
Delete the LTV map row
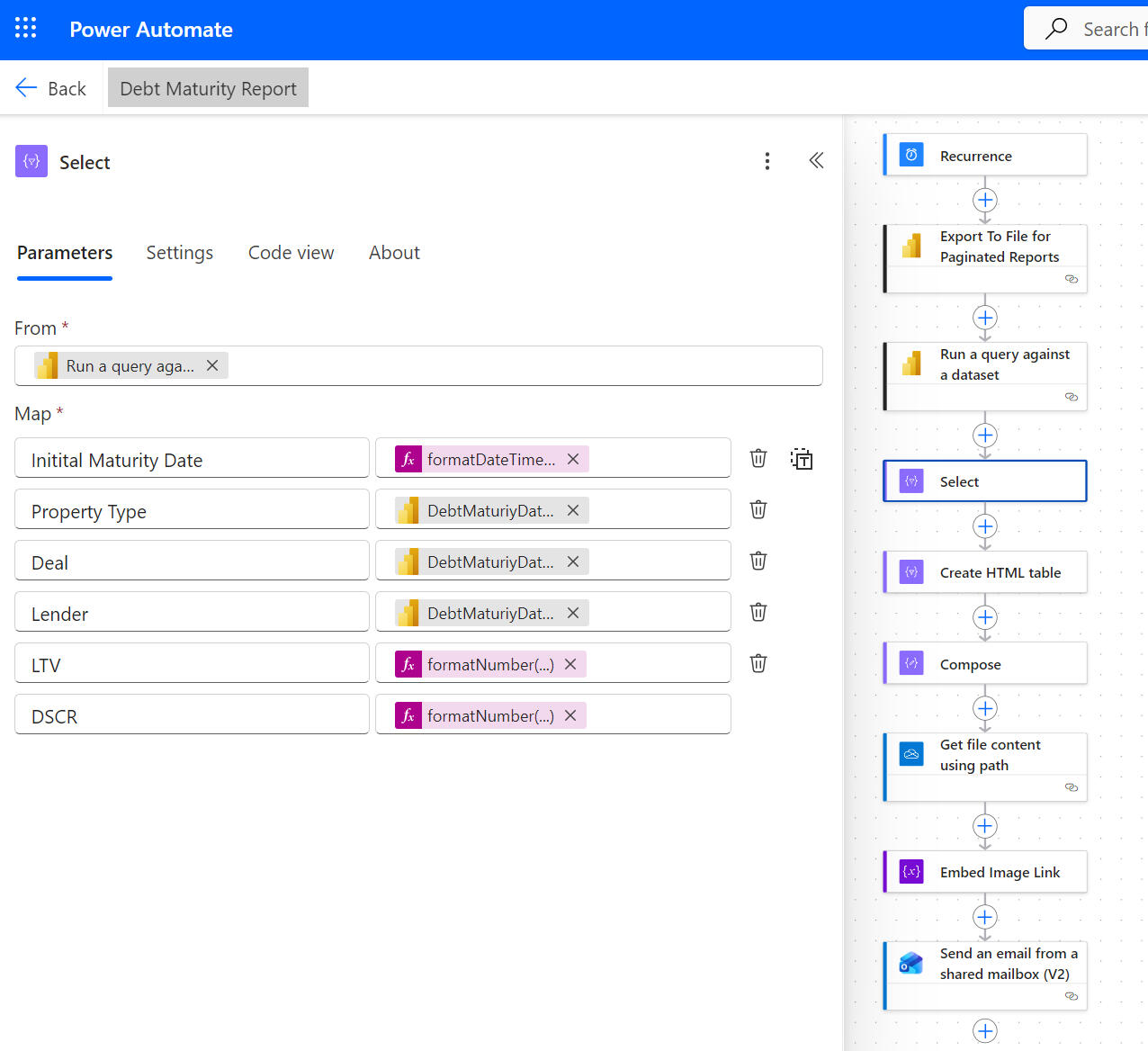coord(758,664)
